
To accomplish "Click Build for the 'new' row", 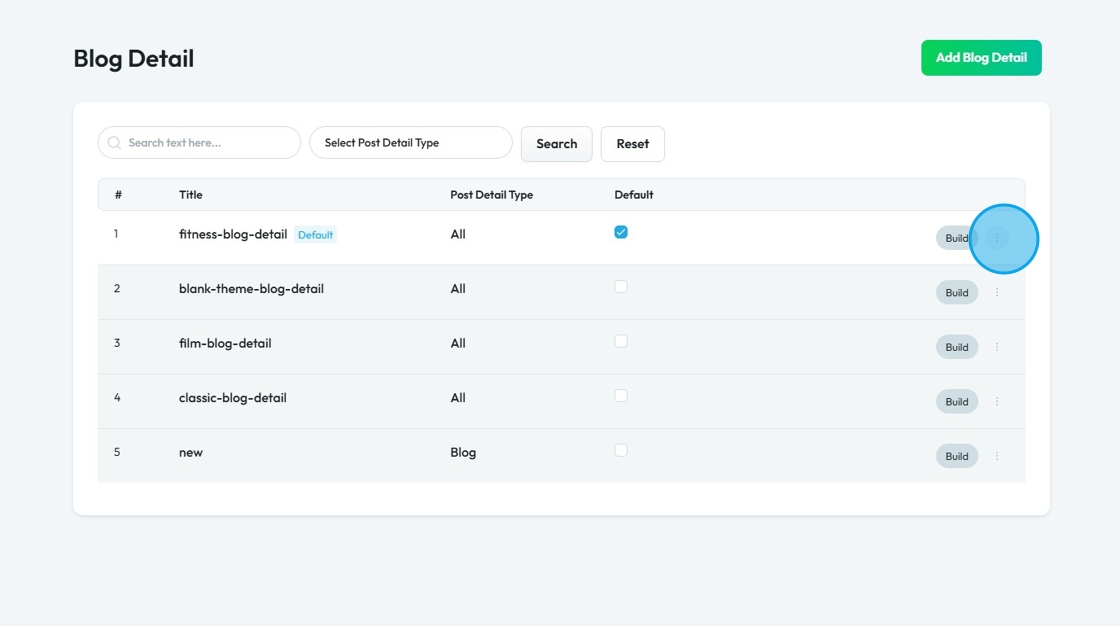I will point(956,456).
